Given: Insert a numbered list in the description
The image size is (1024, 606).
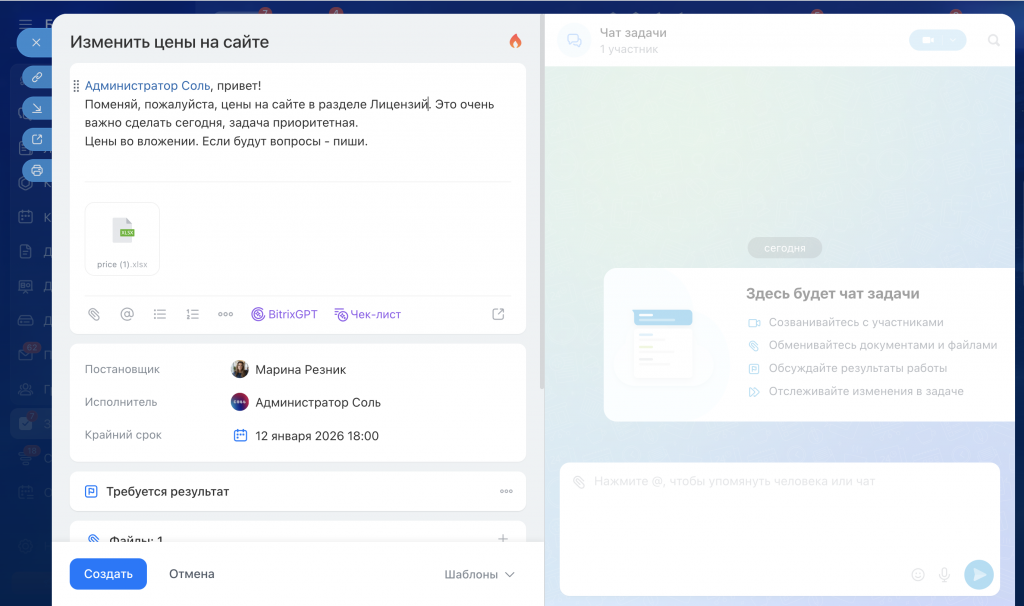Looking at the screenshot, I should (193, 314).
